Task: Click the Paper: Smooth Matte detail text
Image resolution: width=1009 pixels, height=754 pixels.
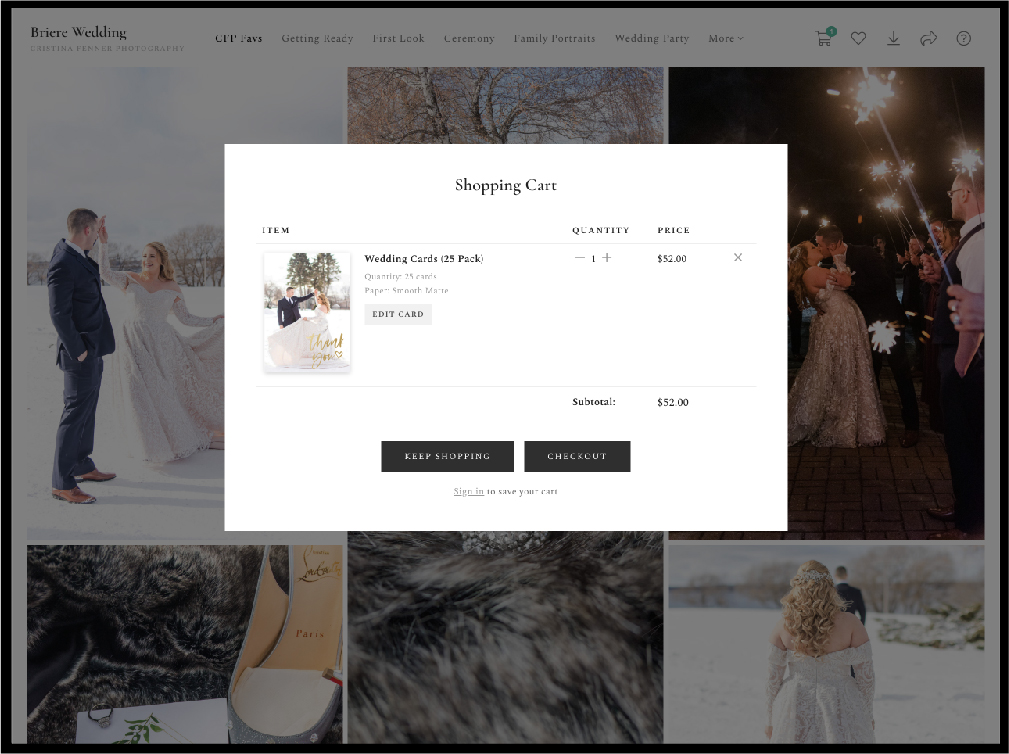Action: [x=406, y=290]
